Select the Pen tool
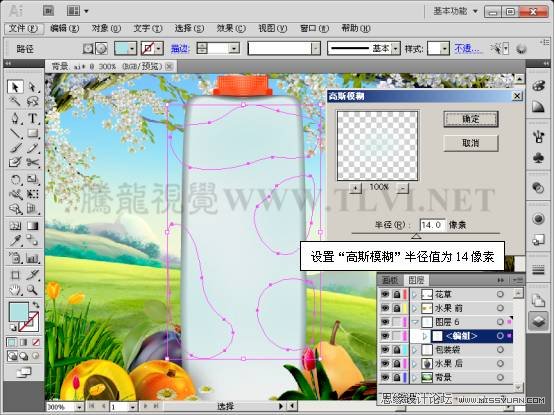The width and height of the screenshot is (555, 415). (x=15, y=118)
